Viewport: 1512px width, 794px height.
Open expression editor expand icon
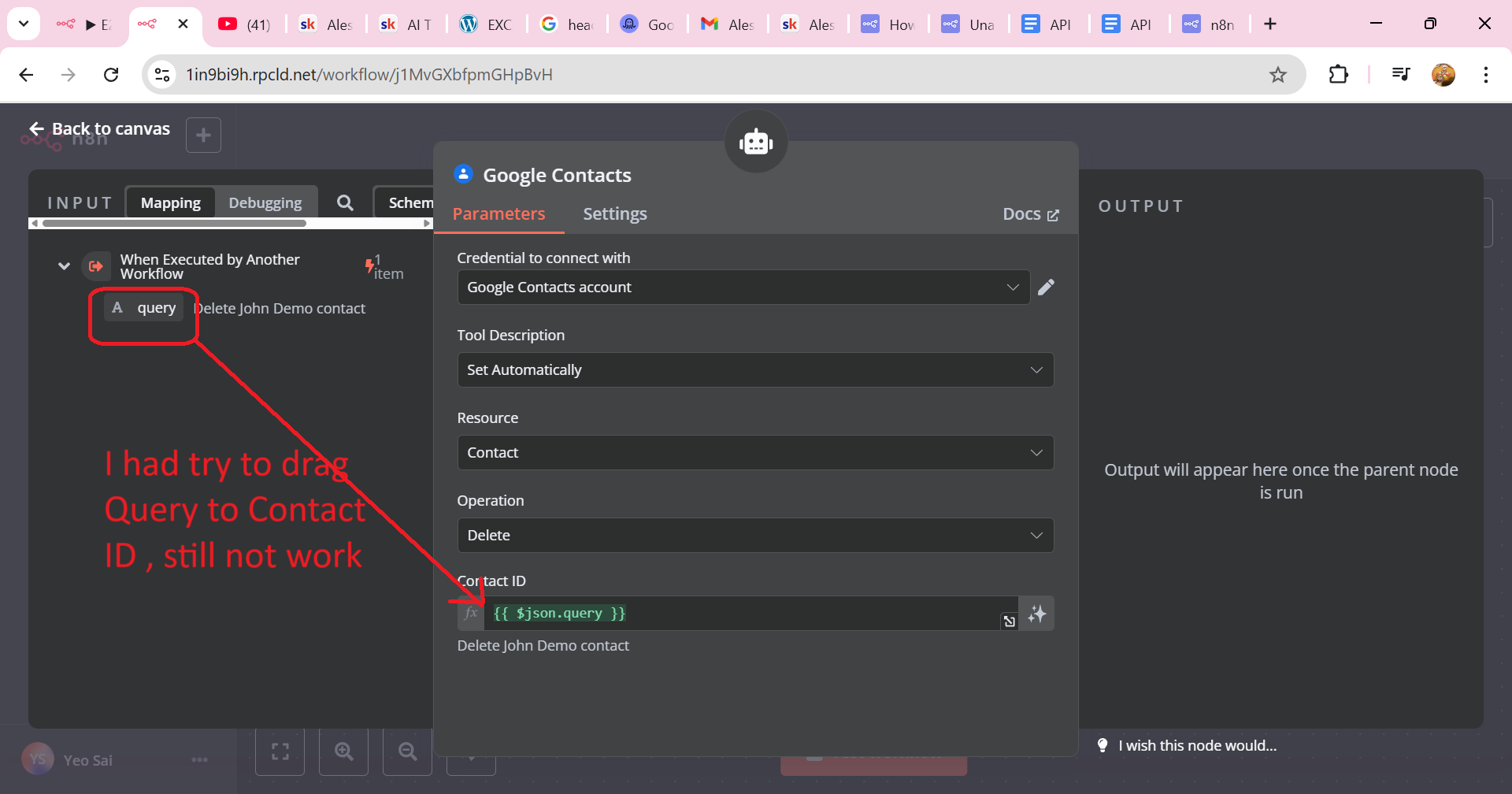click(1009, 621)
